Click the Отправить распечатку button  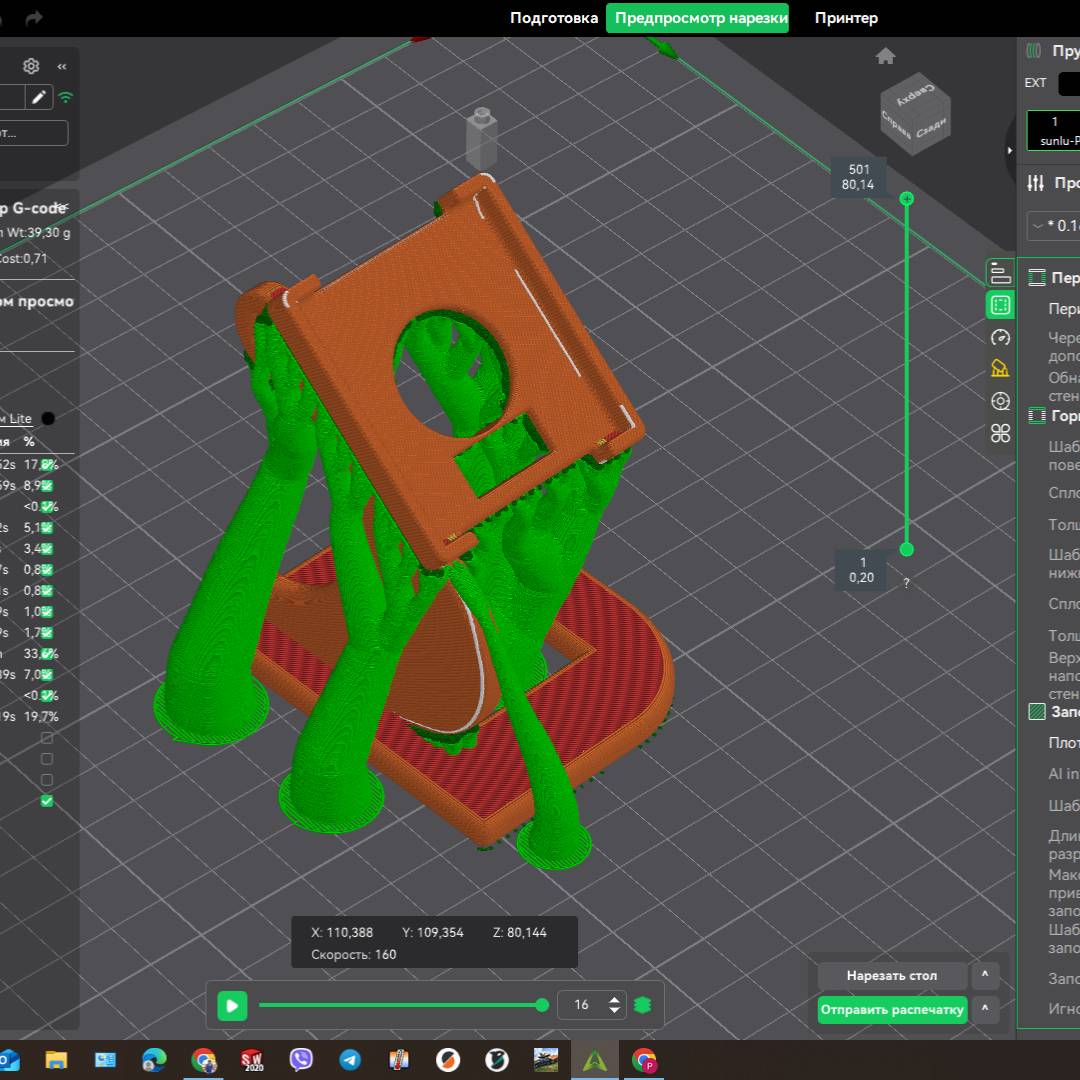point(892,1010)
